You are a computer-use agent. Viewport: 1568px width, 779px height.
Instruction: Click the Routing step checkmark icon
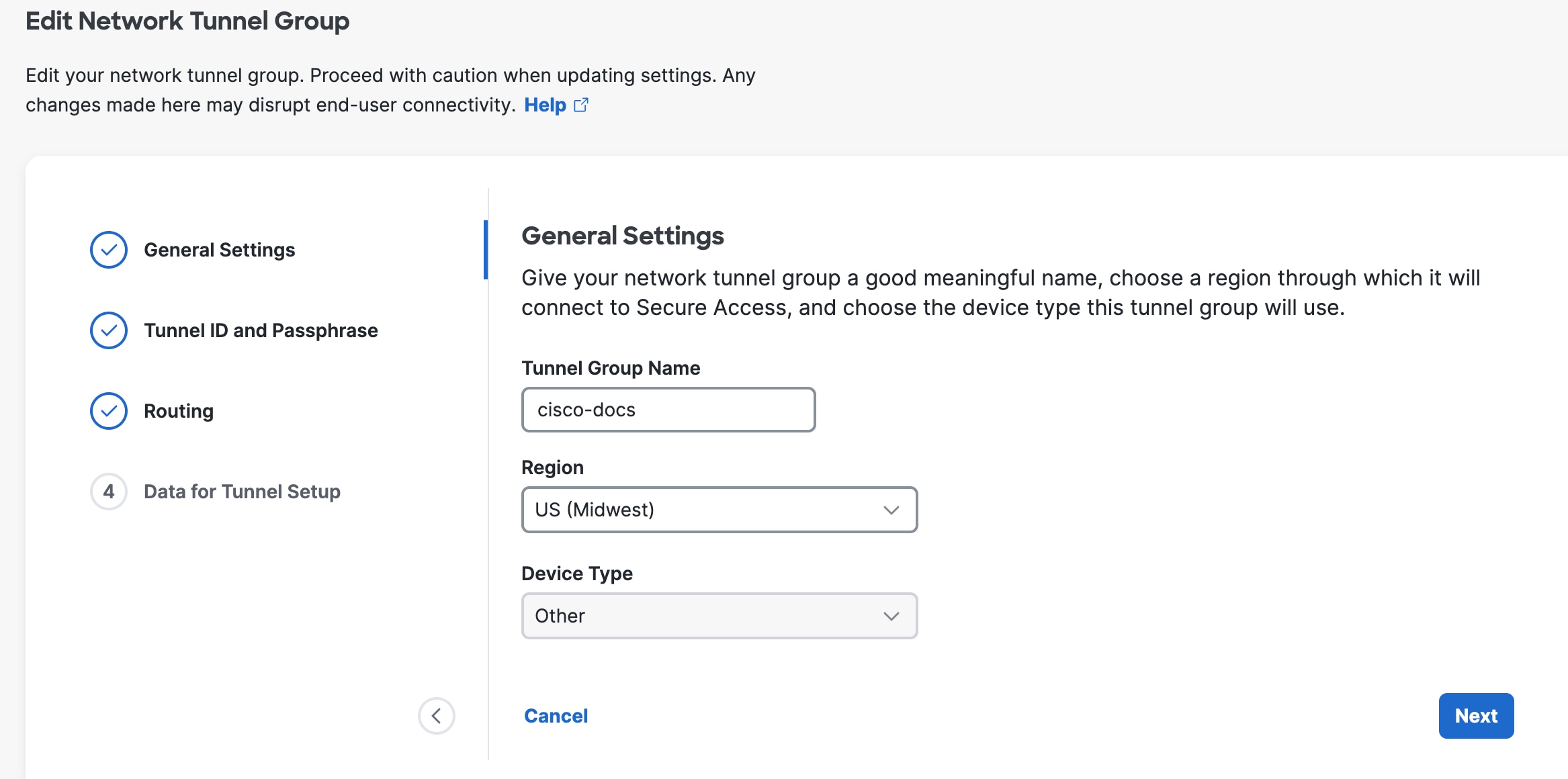coord(108,410)
